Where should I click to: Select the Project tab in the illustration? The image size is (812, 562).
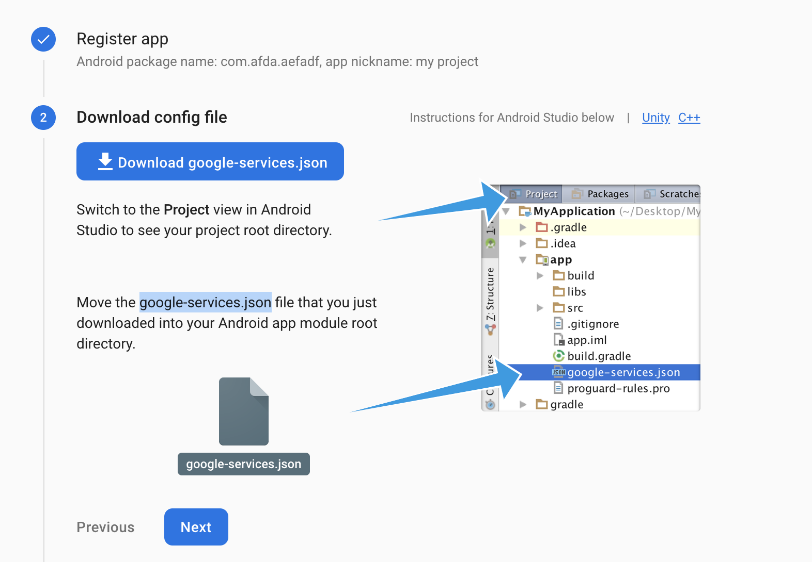pyautogui.click(x=533, y=194)
